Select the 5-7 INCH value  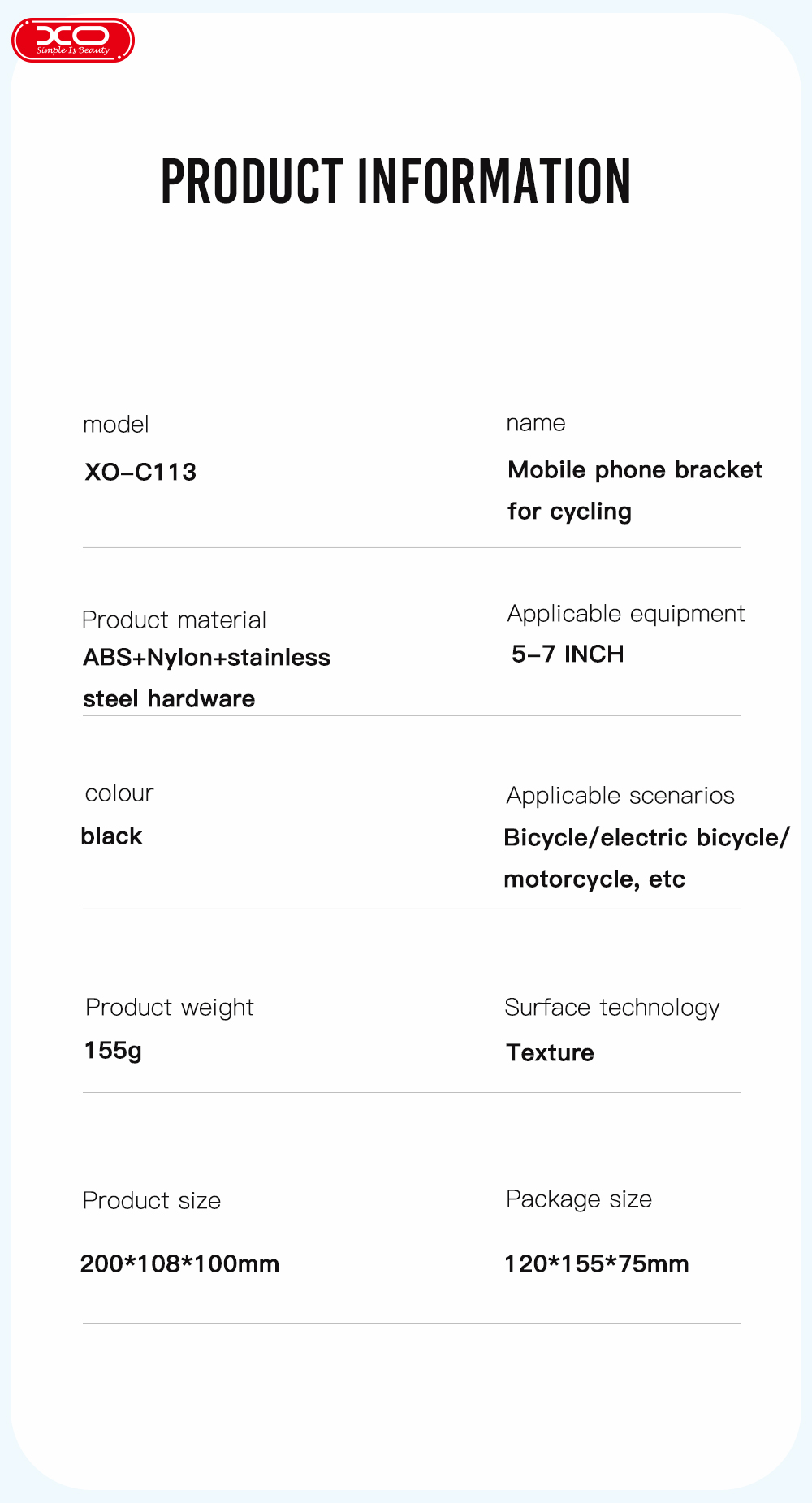coord(568,654)
